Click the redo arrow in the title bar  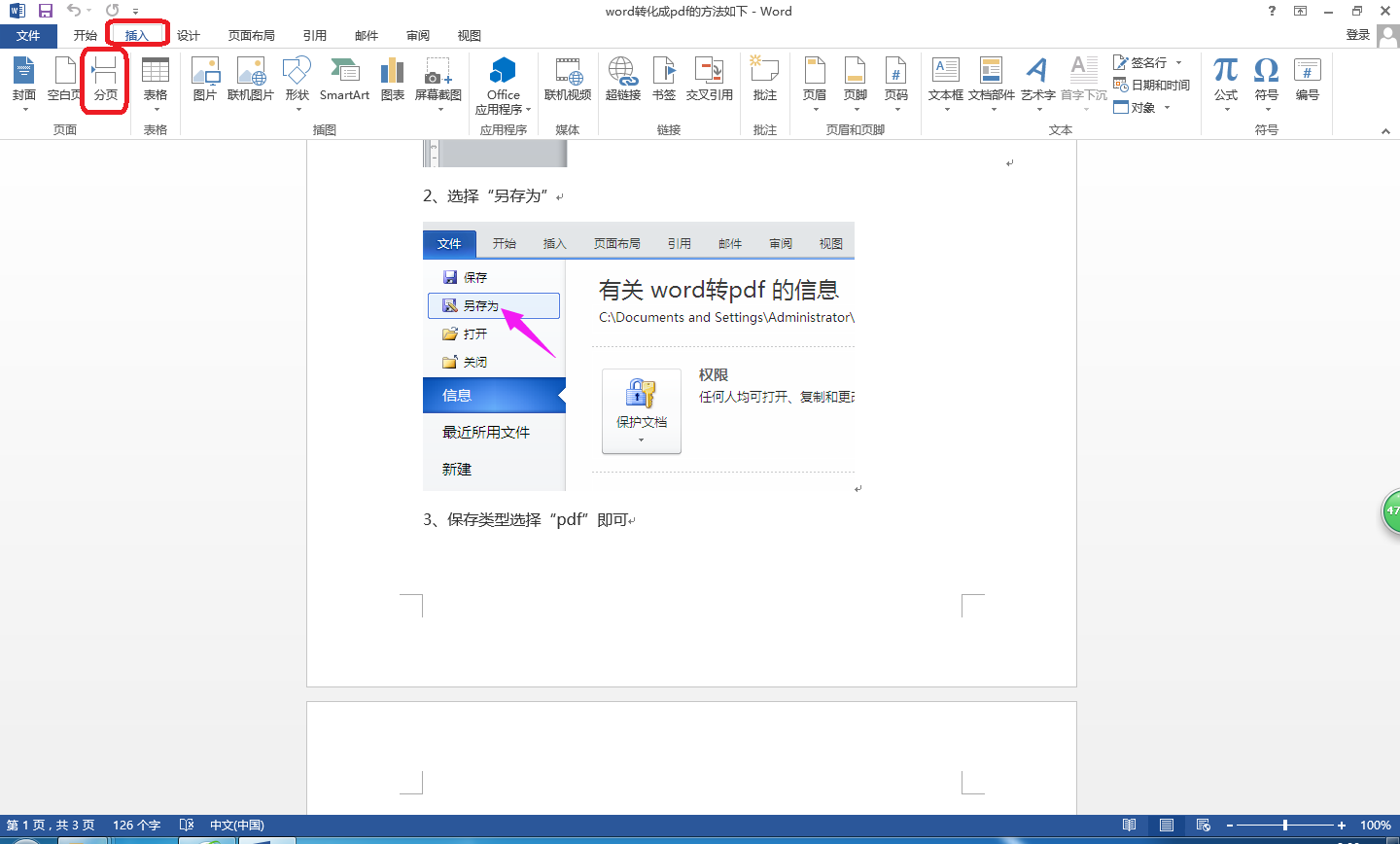pyautogui.click(x=113, y=11)
